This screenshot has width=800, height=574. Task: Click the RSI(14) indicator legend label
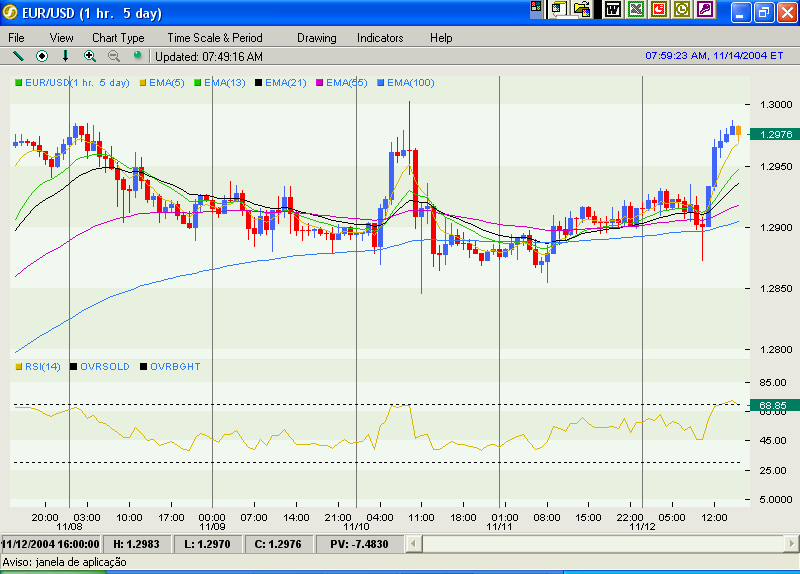pos(43,367)
